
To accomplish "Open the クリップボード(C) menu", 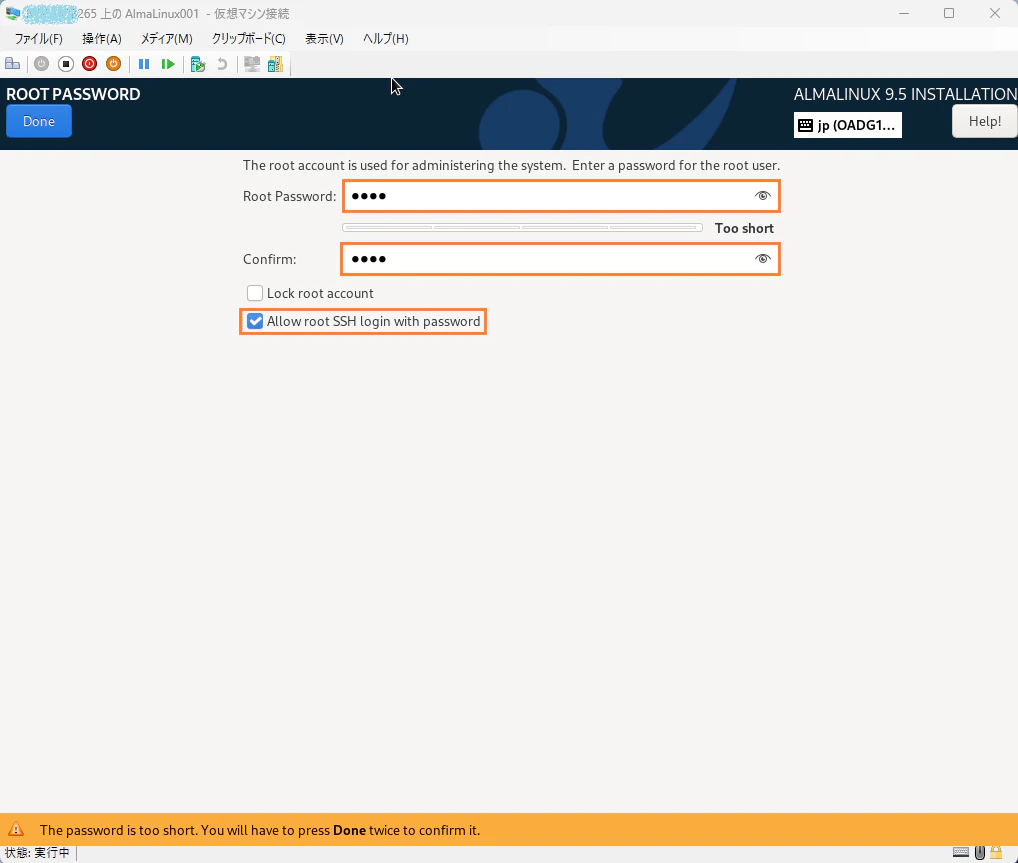I will (x=249, y=38).
